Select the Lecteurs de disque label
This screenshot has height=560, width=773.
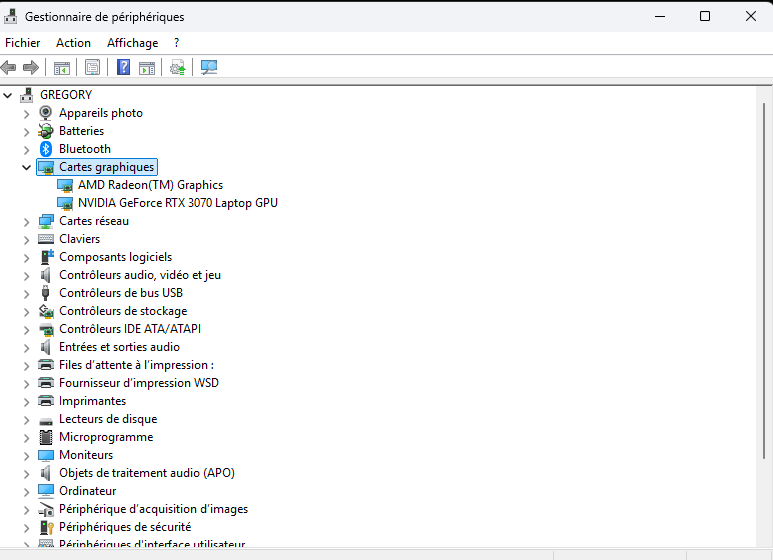pos(108,419)
